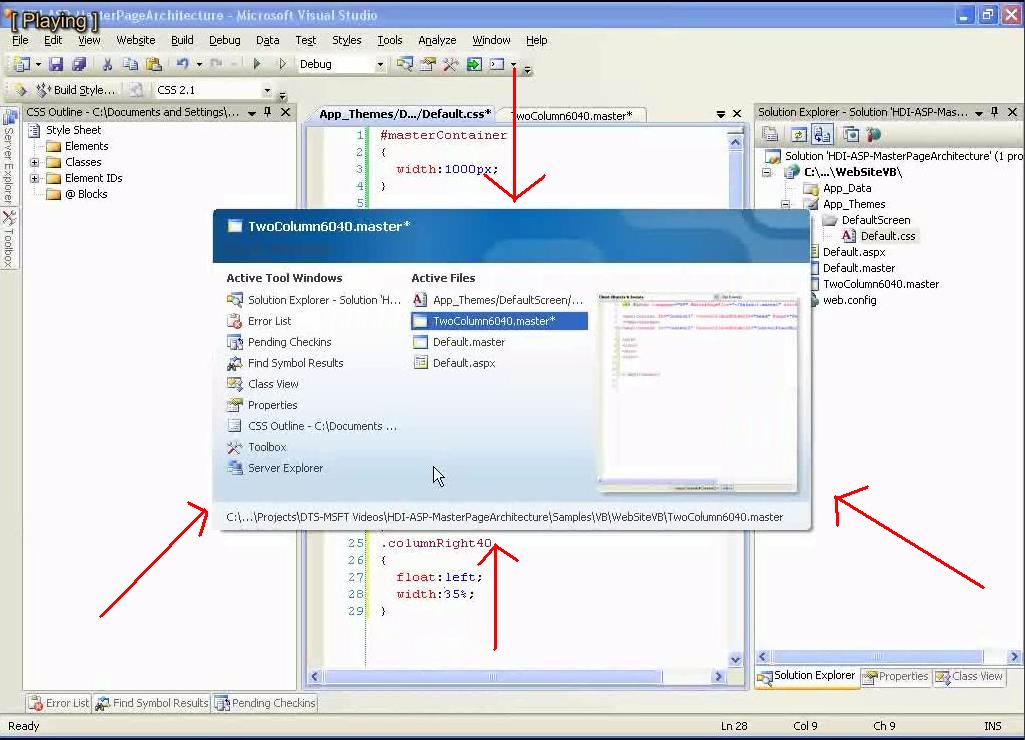The width and height of the screenshot is (1025, 740).
Task: Click the Build Style button
Action: click(x=77, y=91)
